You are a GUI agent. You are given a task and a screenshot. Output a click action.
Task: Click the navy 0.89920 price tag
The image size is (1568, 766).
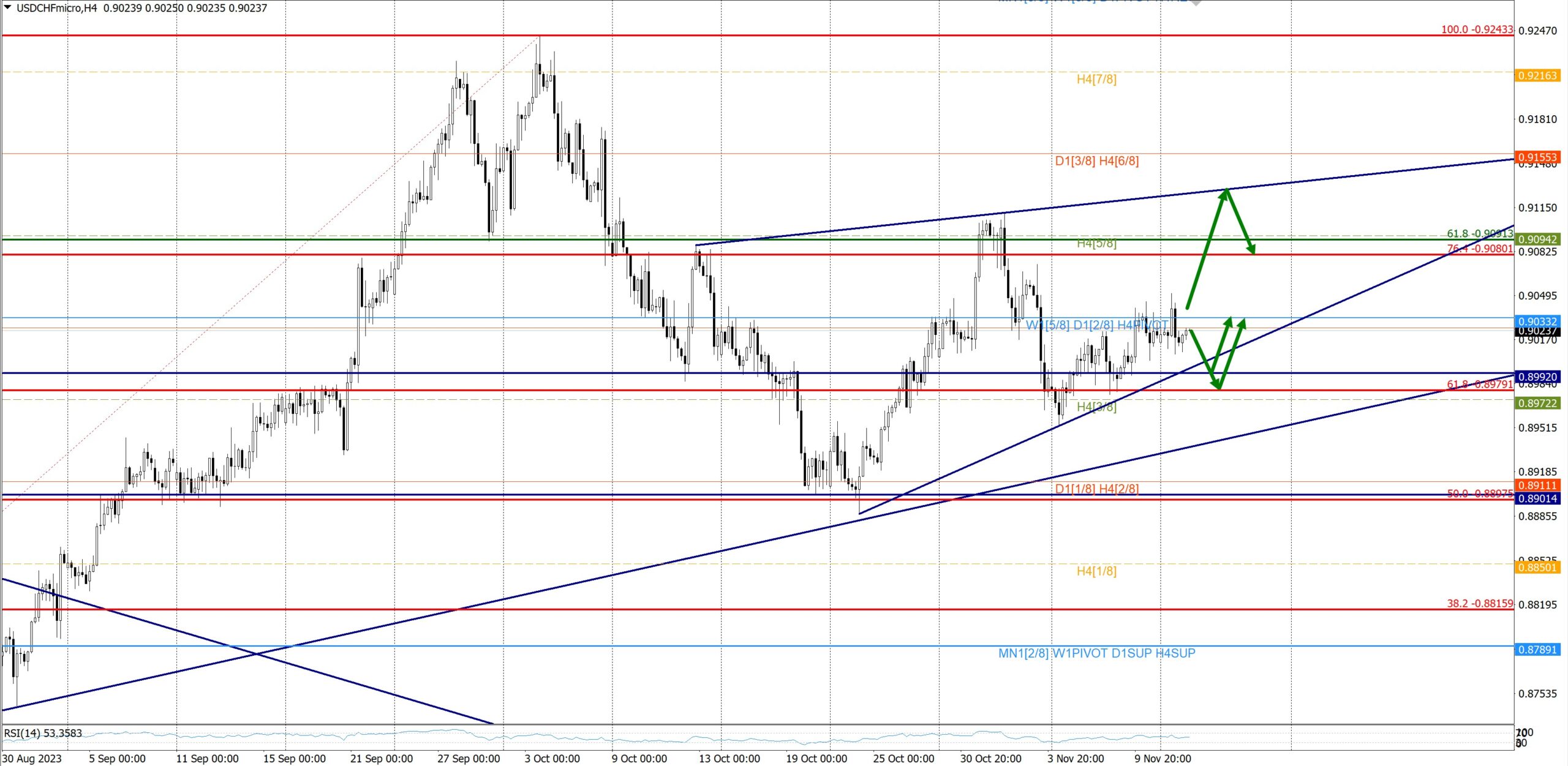coord(1537,377)
